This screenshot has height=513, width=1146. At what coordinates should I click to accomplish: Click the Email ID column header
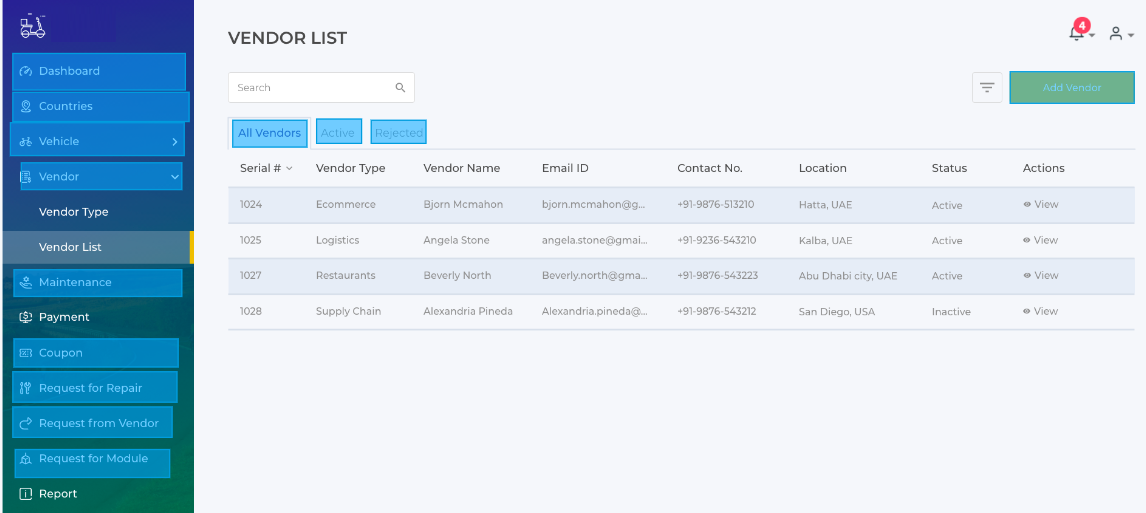pyautogui.click(x=565, y=168)
